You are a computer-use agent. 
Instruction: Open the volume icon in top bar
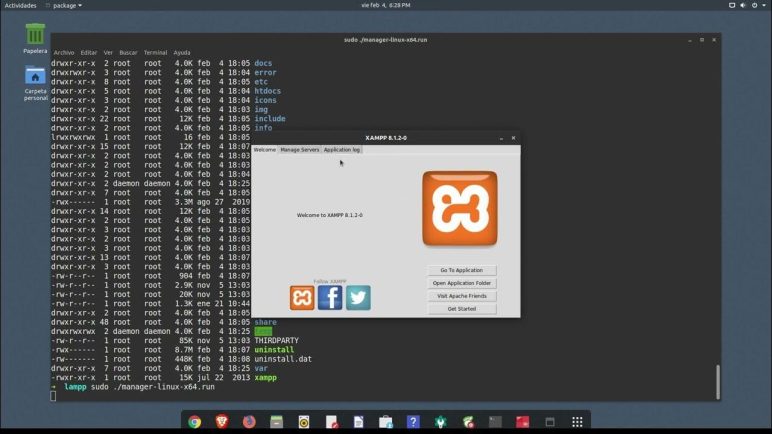tap(743, 5)
